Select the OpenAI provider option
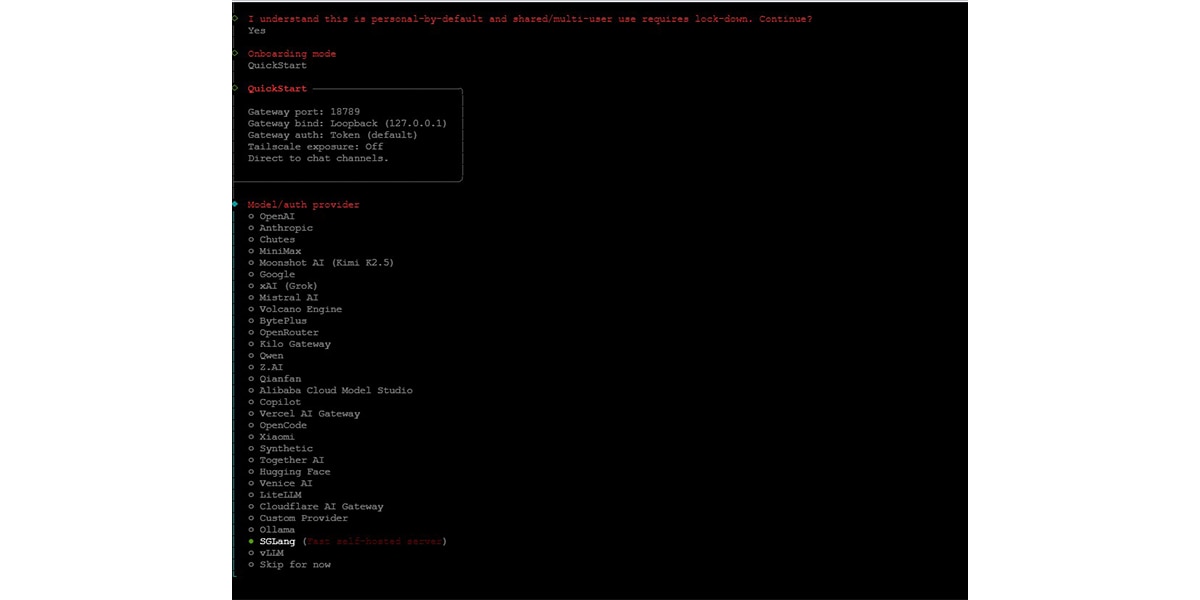The width and height of the screenshot is (1200, 600). (274, 216)
